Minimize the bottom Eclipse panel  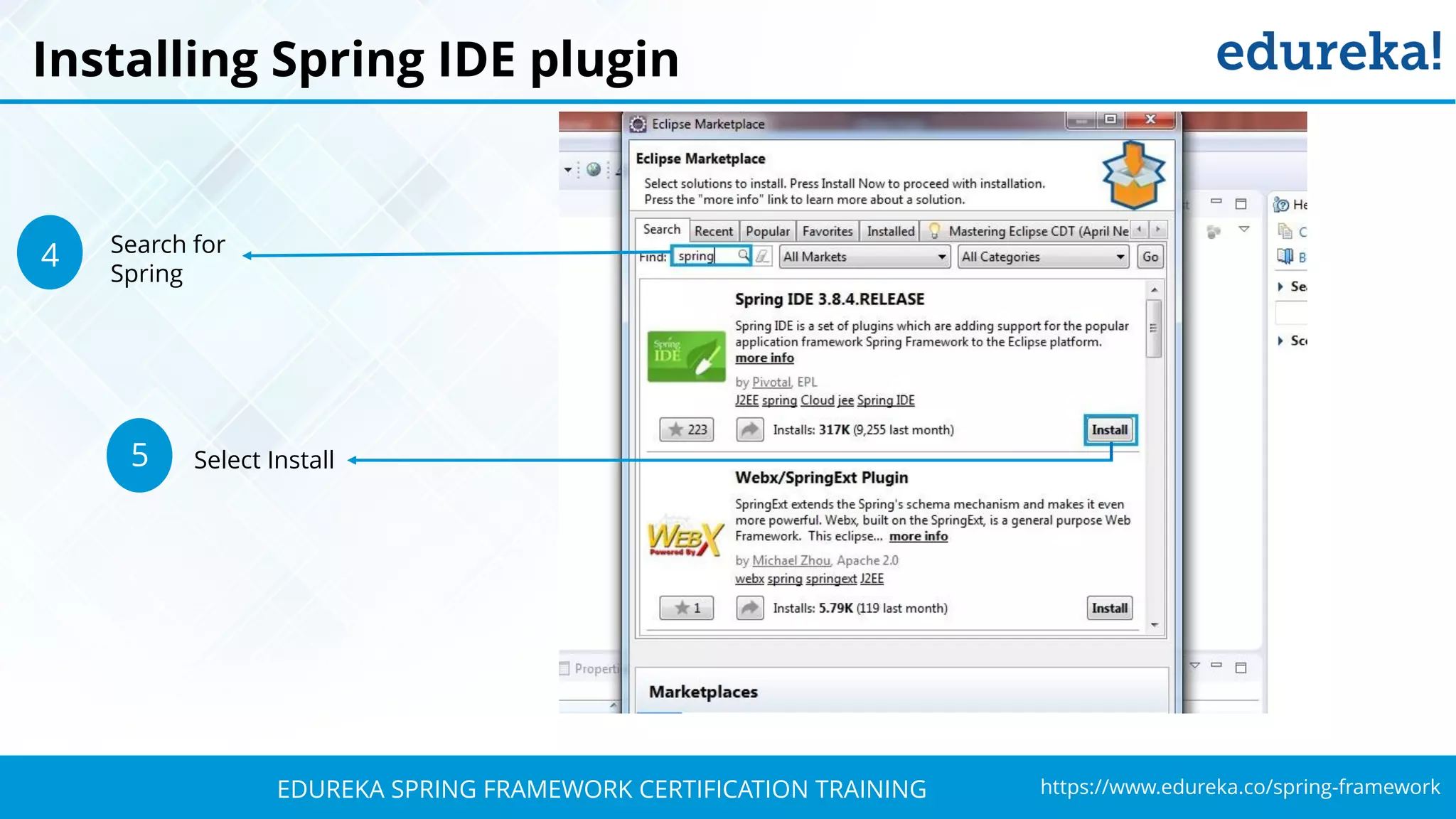click(x=1216, y=666)
